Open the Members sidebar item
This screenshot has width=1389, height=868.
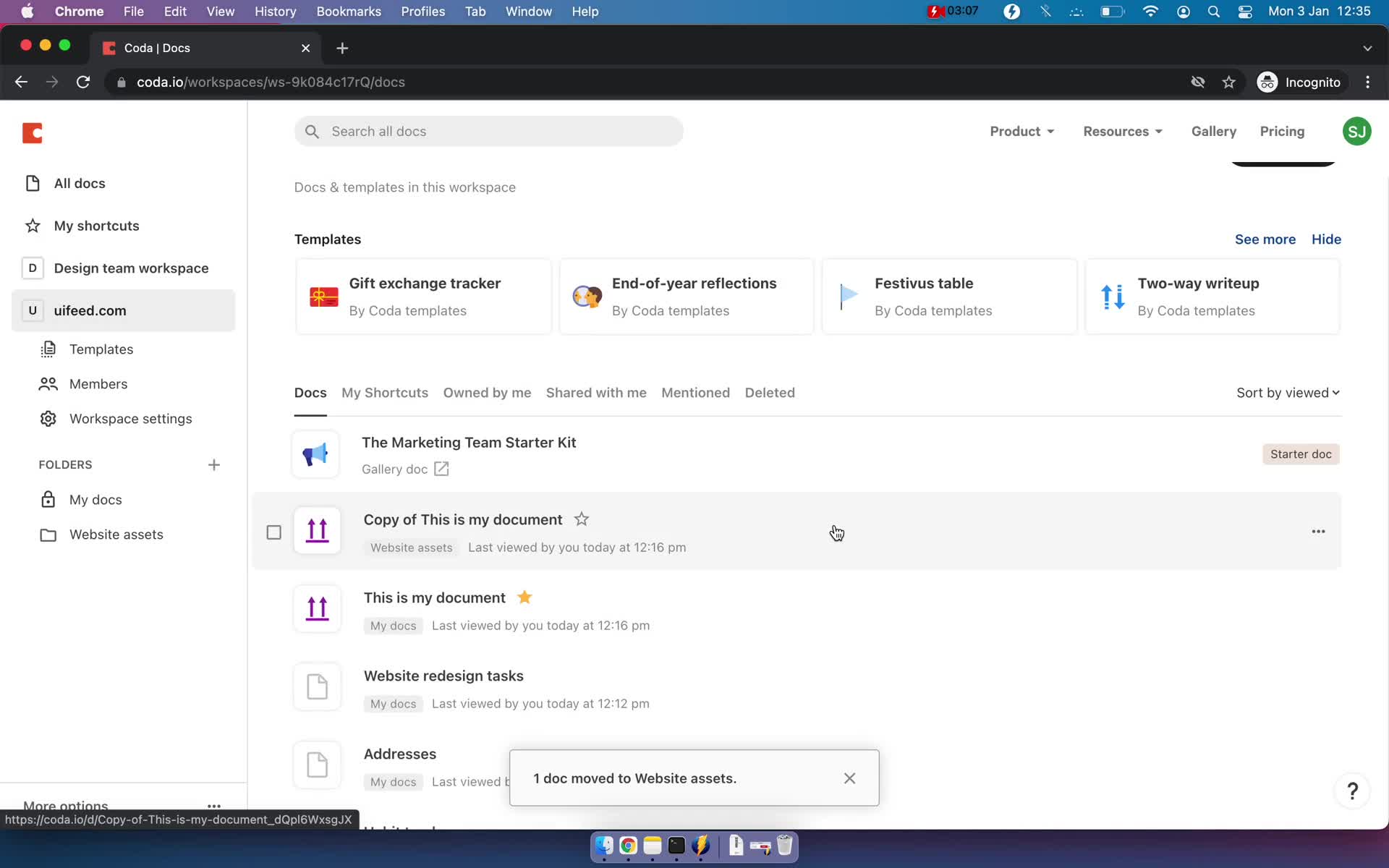[98, 384]
